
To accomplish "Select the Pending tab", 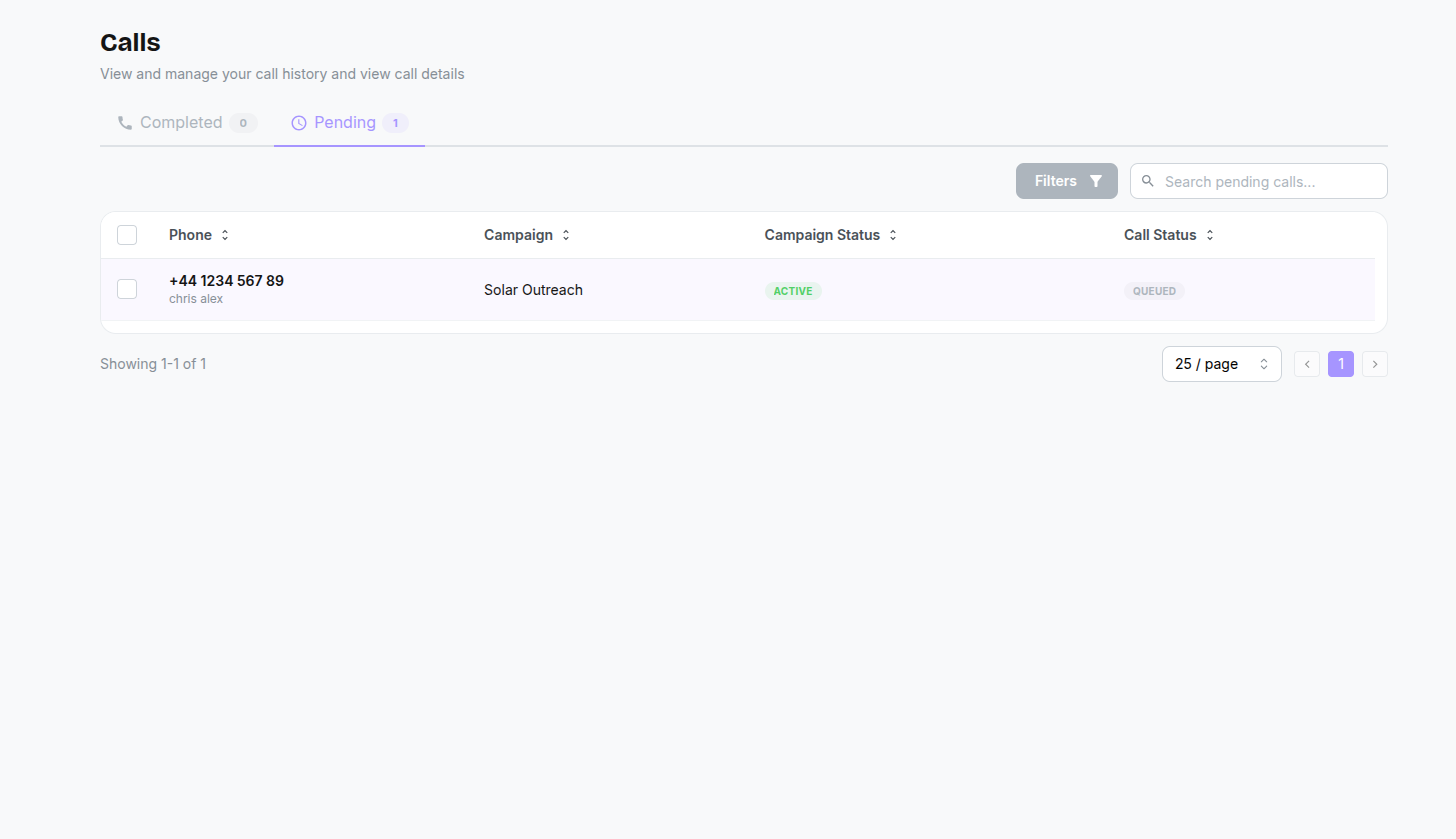I will [x=349, y=123].
